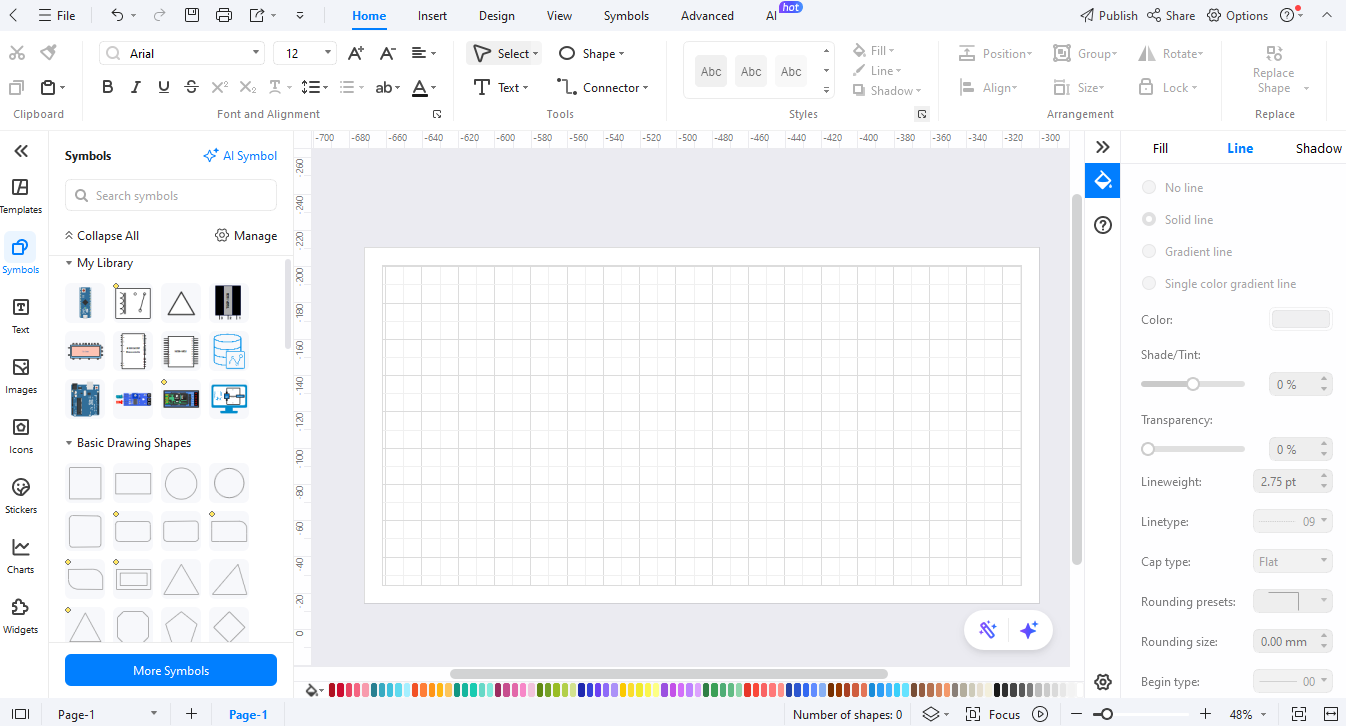Increase font size icon

coord(355,53)
